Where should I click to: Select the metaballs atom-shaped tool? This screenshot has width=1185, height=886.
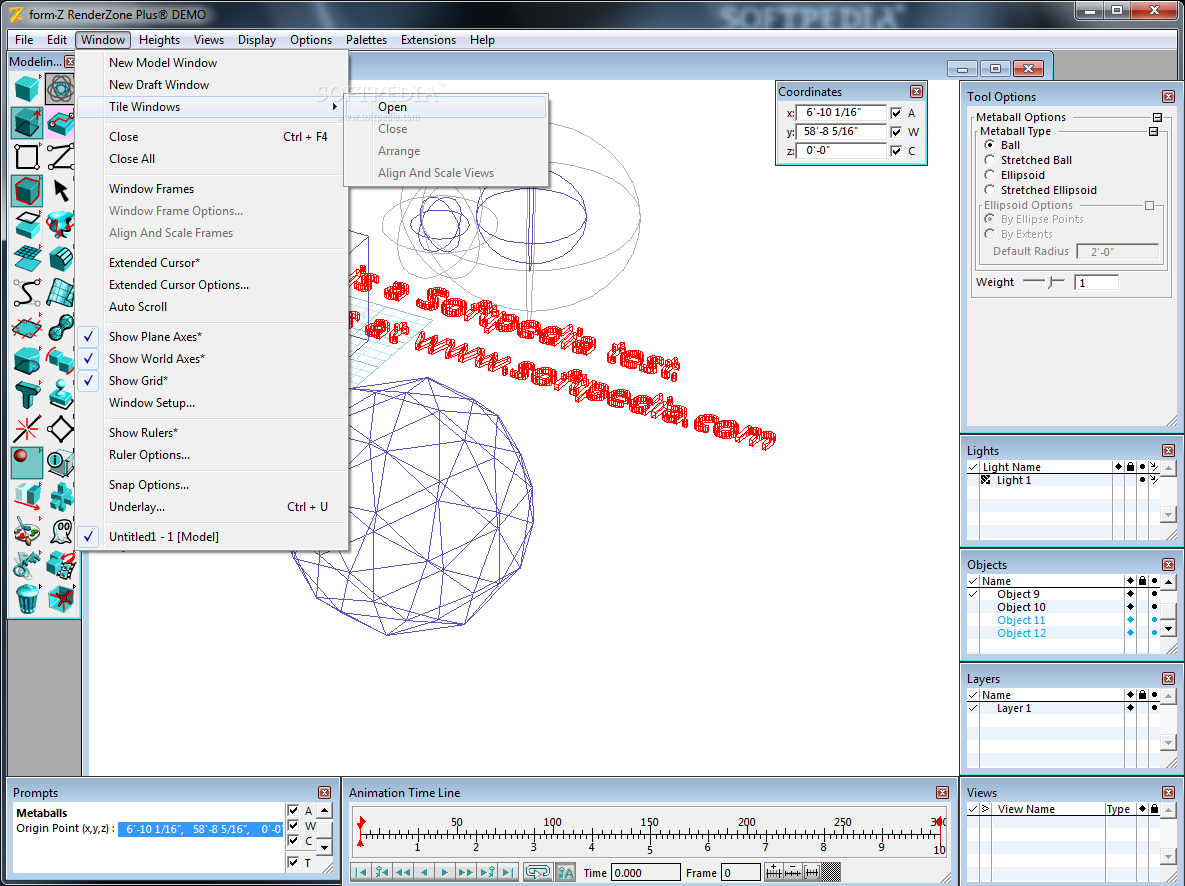[60, 89]
